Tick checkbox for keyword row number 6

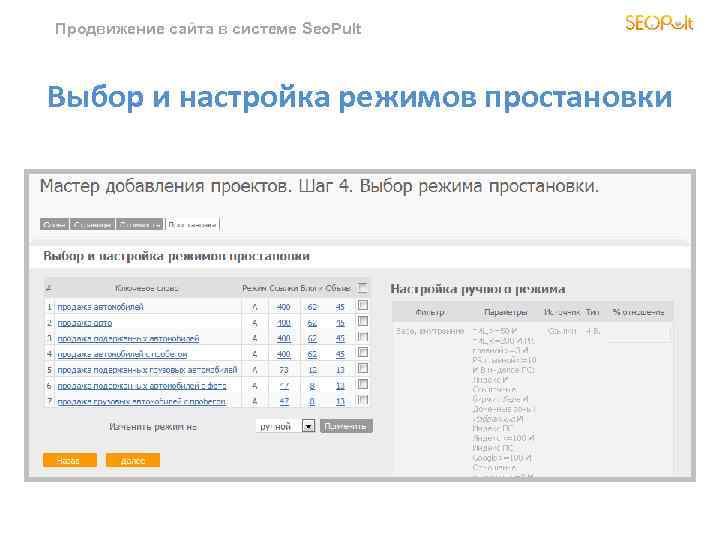point(363,384)
